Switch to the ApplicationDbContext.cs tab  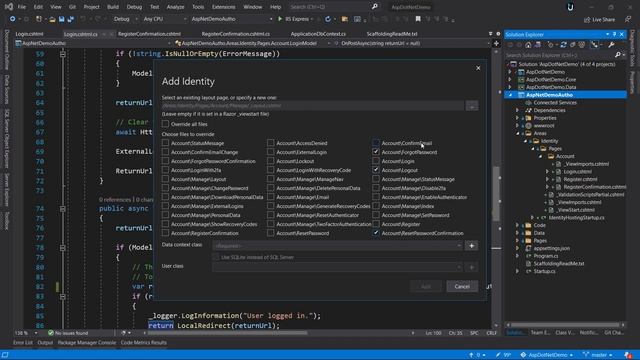coord(318,34)
